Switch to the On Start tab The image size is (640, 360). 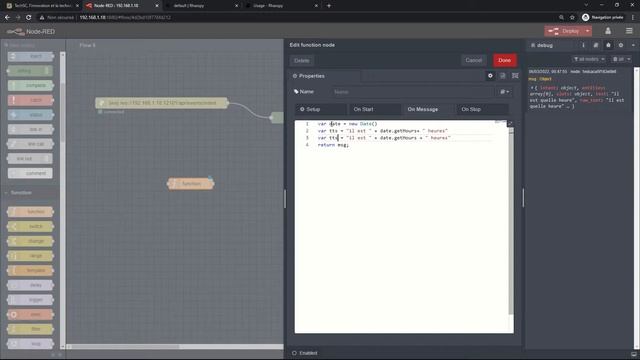374,109
